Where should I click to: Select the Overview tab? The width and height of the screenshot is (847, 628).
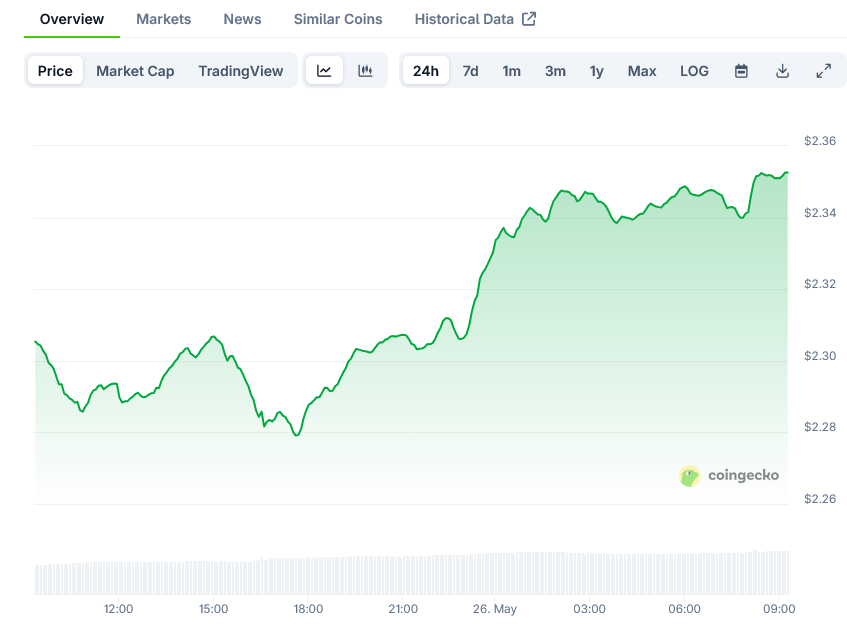[x=72, y=19]
